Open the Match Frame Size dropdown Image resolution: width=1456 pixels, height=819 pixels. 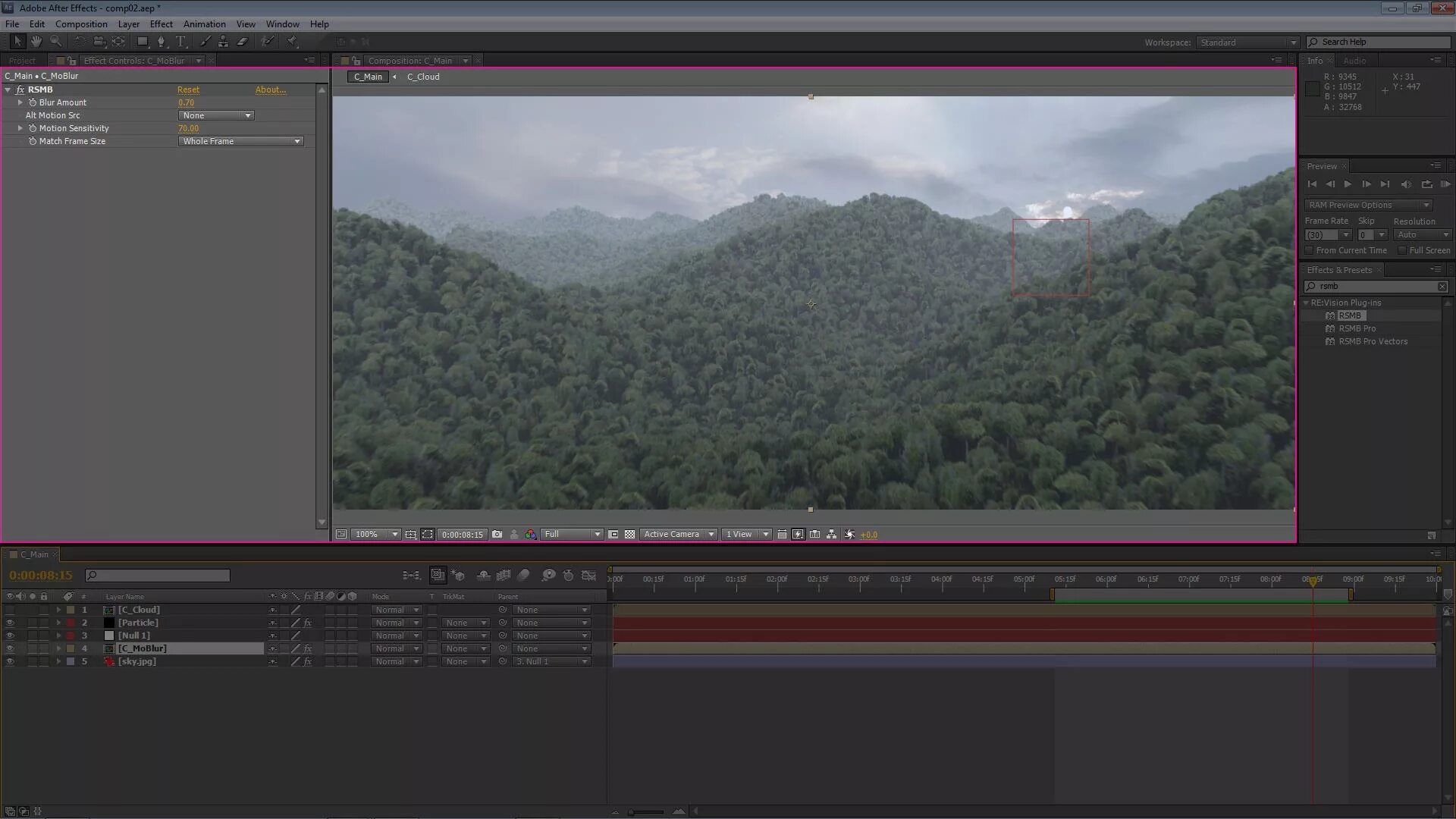pyautogui.click(x=240, y=141)
